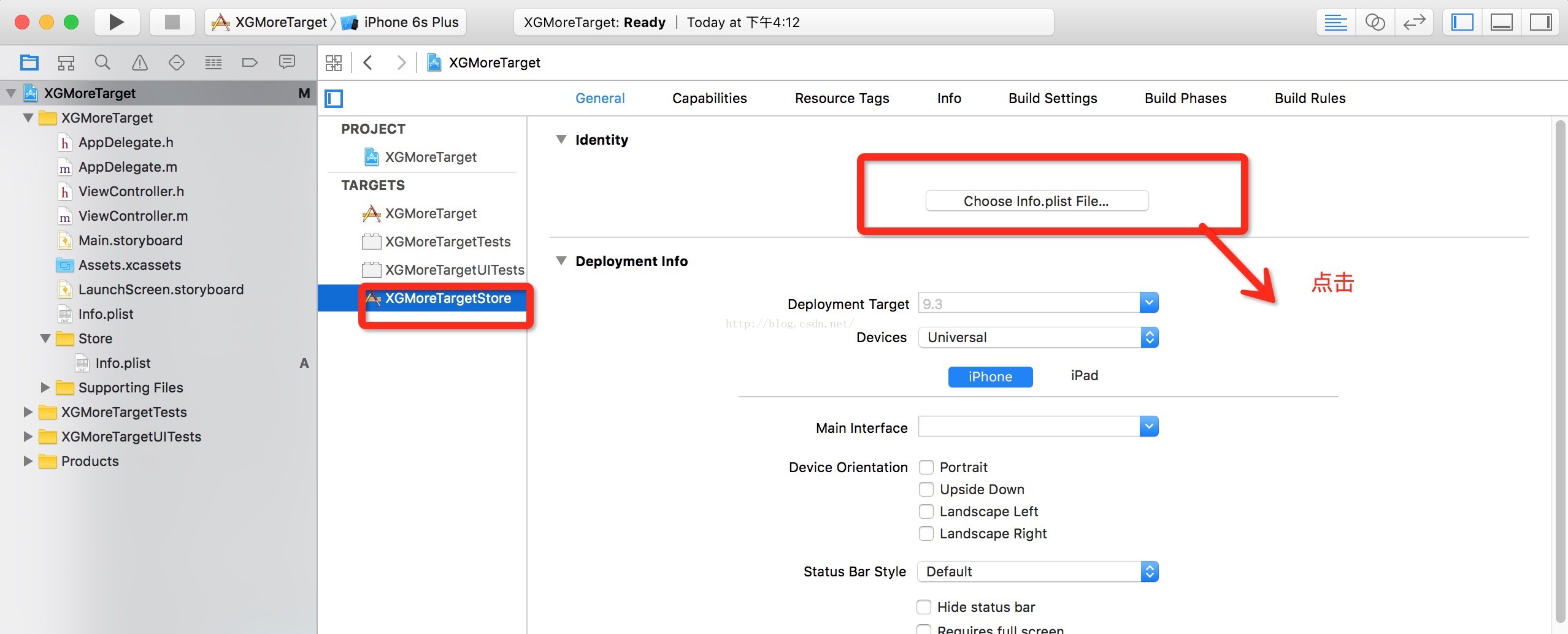Viewport: 1568px width, 634px height.
Task: Toggle the Debug area visibility
Action: [1502, 23]
